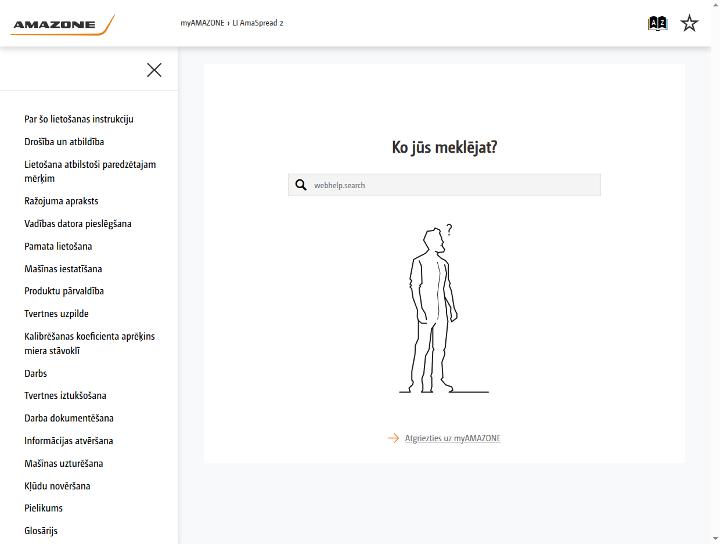Click into the webhelp.search input field
Screen dimensions: 720x544
click(444, 185)
